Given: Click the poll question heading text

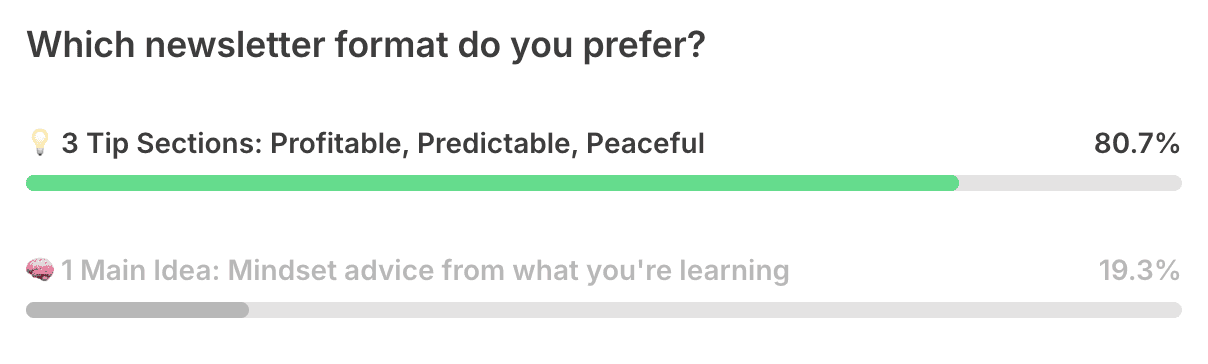Looking at the screenshot, I should 367,47.
